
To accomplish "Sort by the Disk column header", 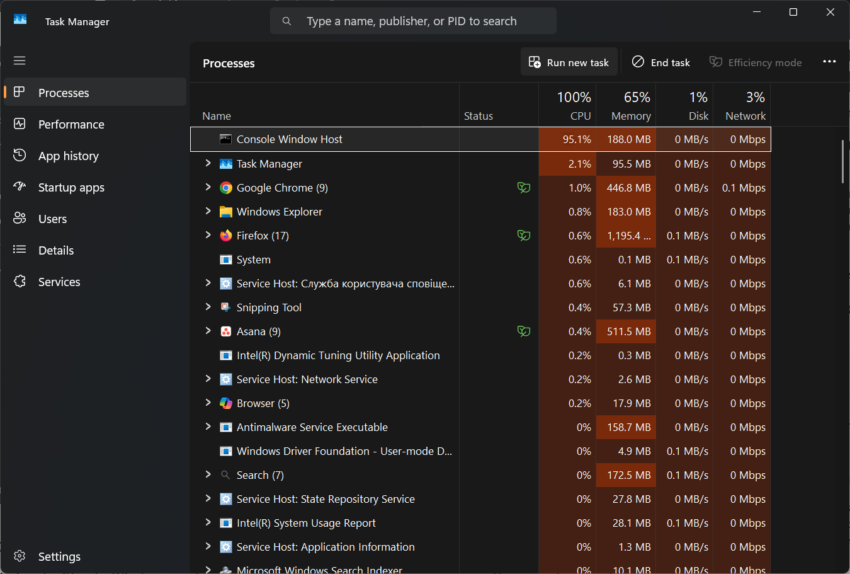I will [x=685, y=105].
